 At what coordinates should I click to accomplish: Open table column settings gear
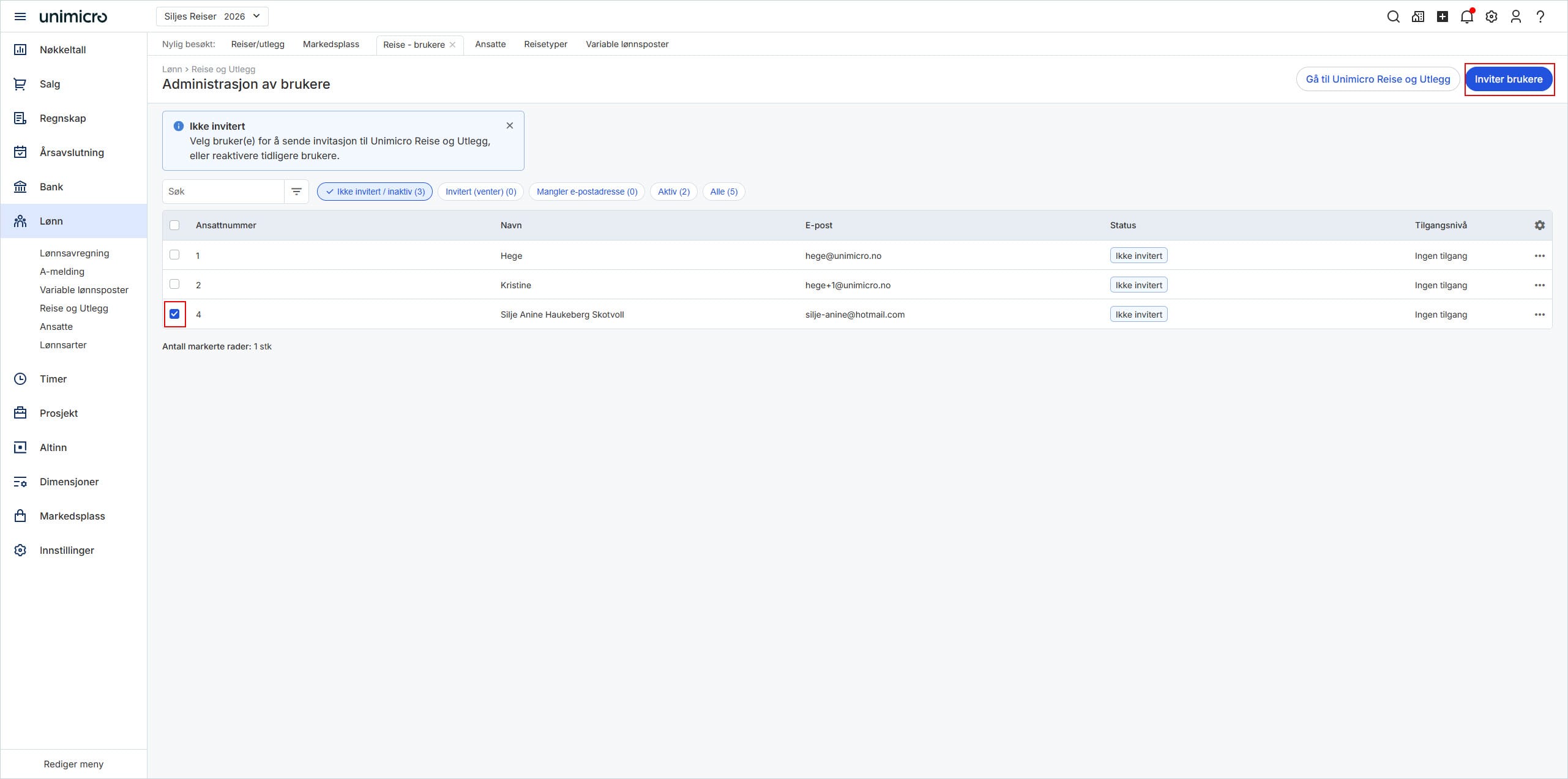pyautogui.click(x=1539, y=225)
